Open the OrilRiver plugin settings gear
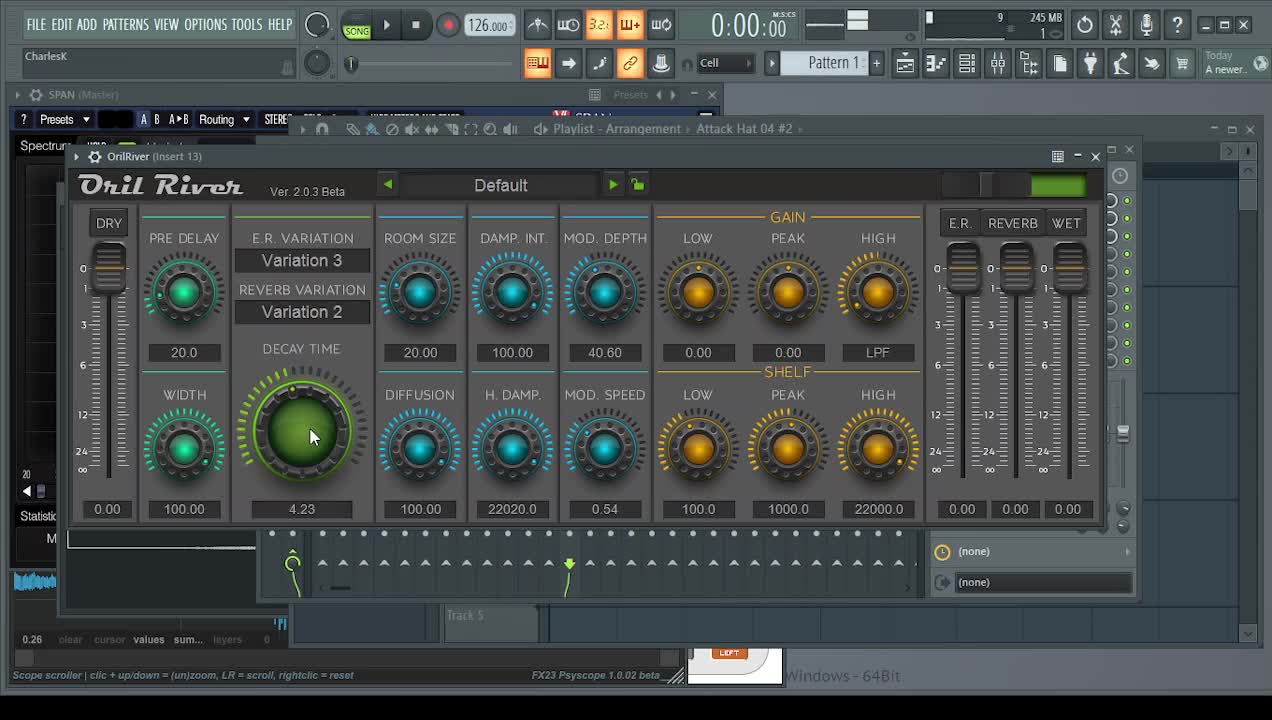This screenshot has width=1272, height=720. (x=95, y=157)
